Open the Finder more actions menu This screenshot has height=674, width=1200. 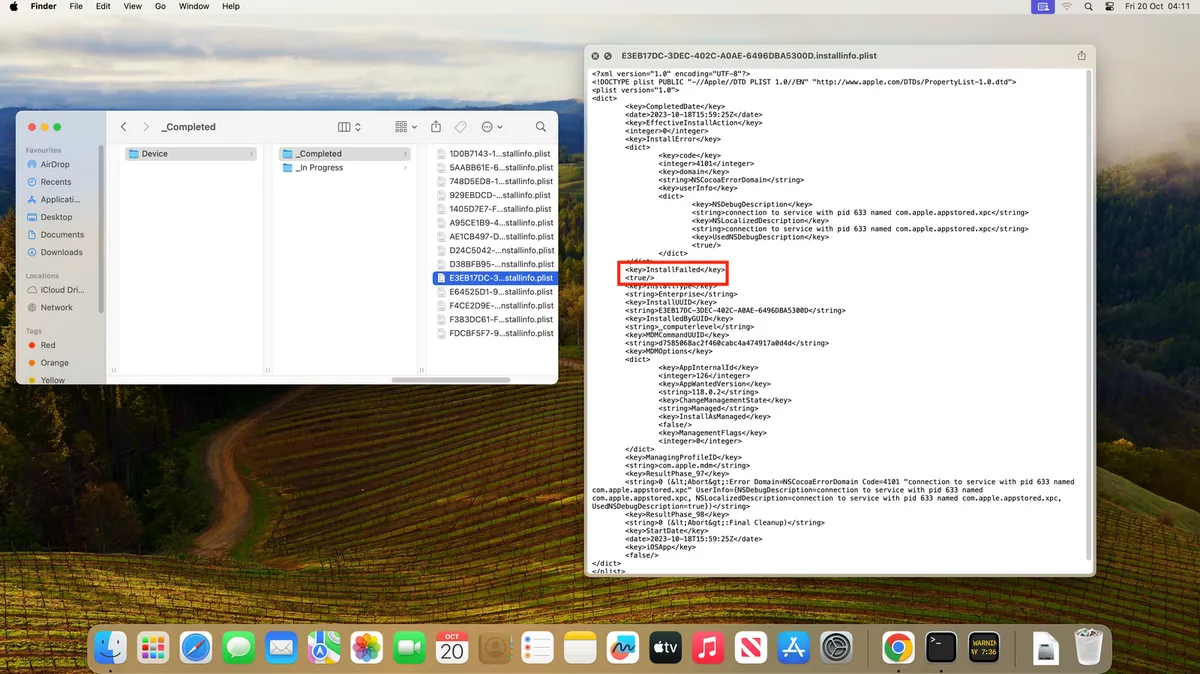[x=492, y=127]
